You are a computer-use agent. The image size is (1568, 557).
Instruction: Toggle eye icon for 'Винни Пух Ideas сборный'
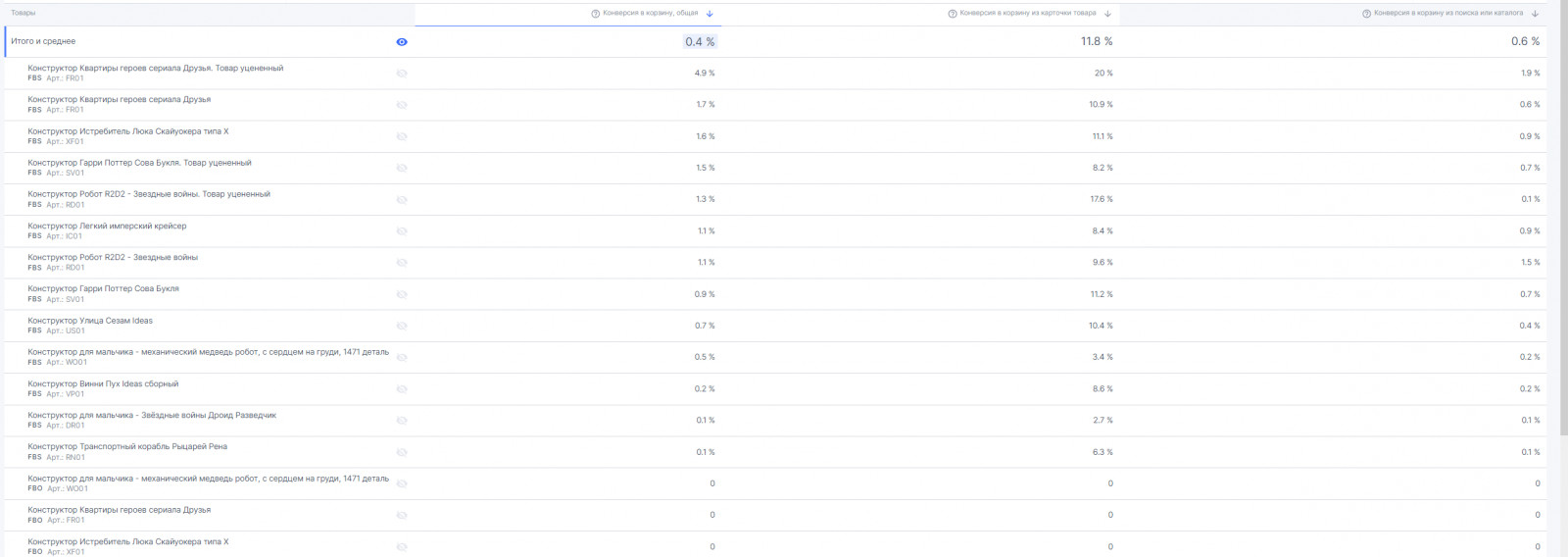click(402, 389)
